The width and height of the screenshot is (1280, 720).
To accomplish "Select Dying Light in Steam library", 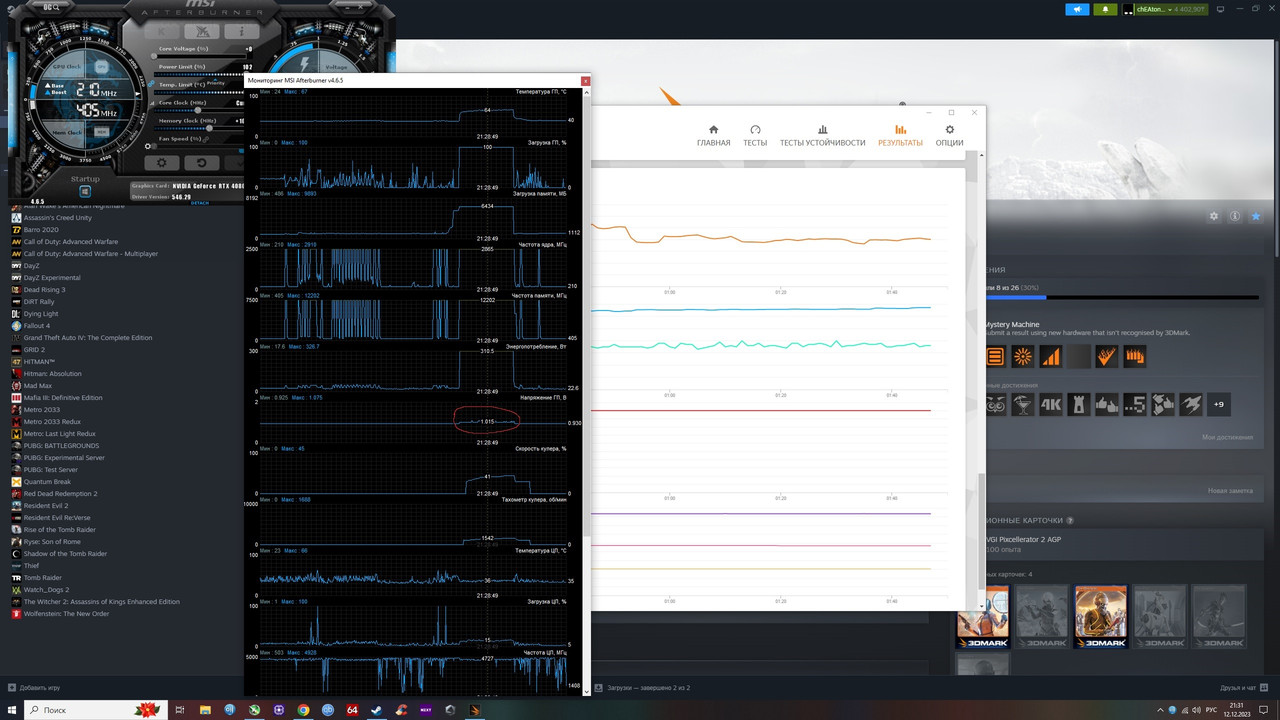I will click(41, 314).
